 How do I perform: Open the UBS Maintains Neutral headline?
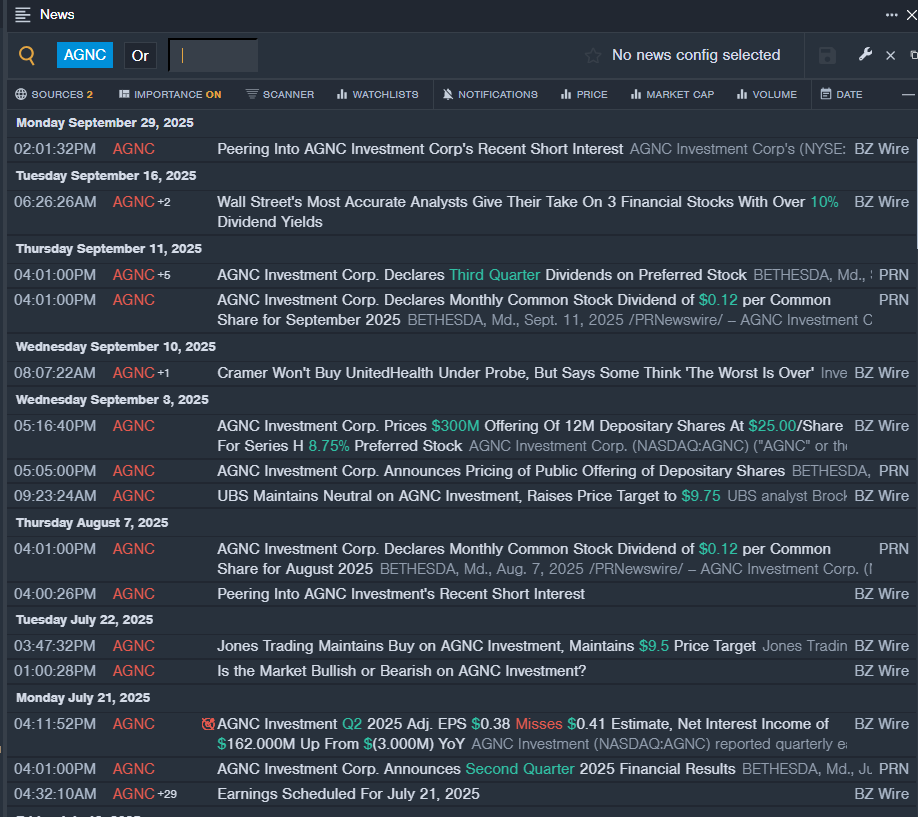click(x=446, y=496)
